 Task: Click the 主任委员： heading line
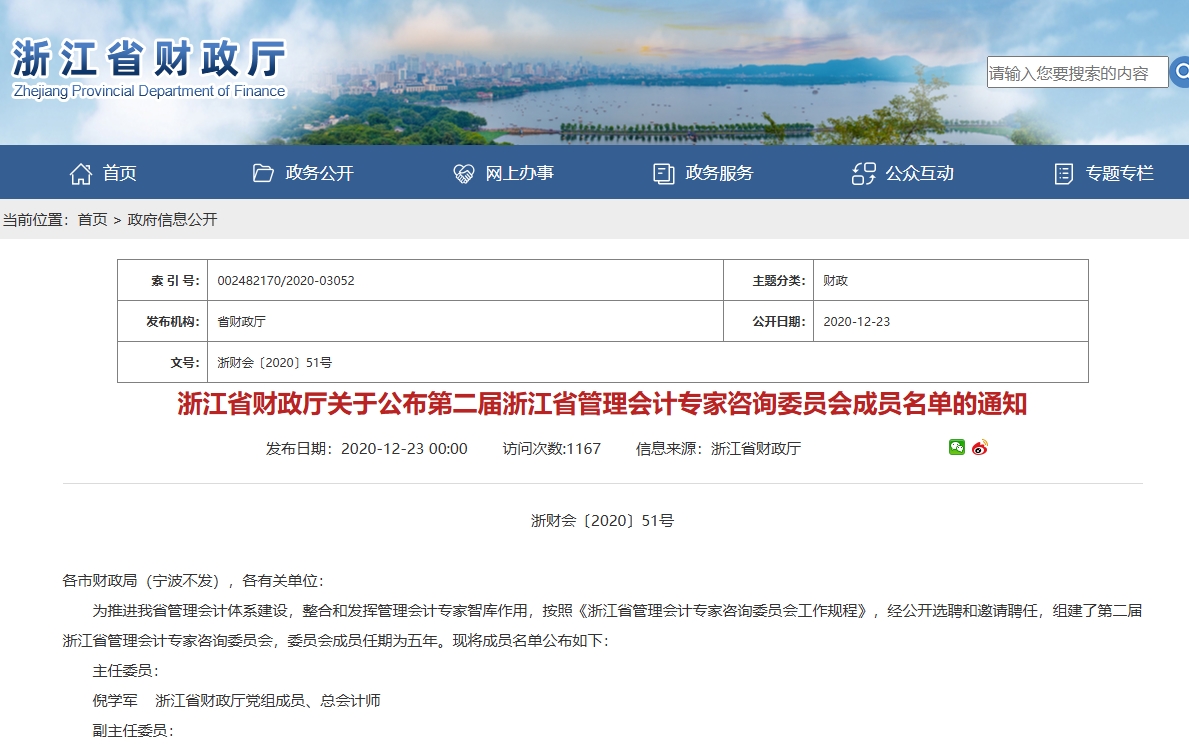(126, 671)
